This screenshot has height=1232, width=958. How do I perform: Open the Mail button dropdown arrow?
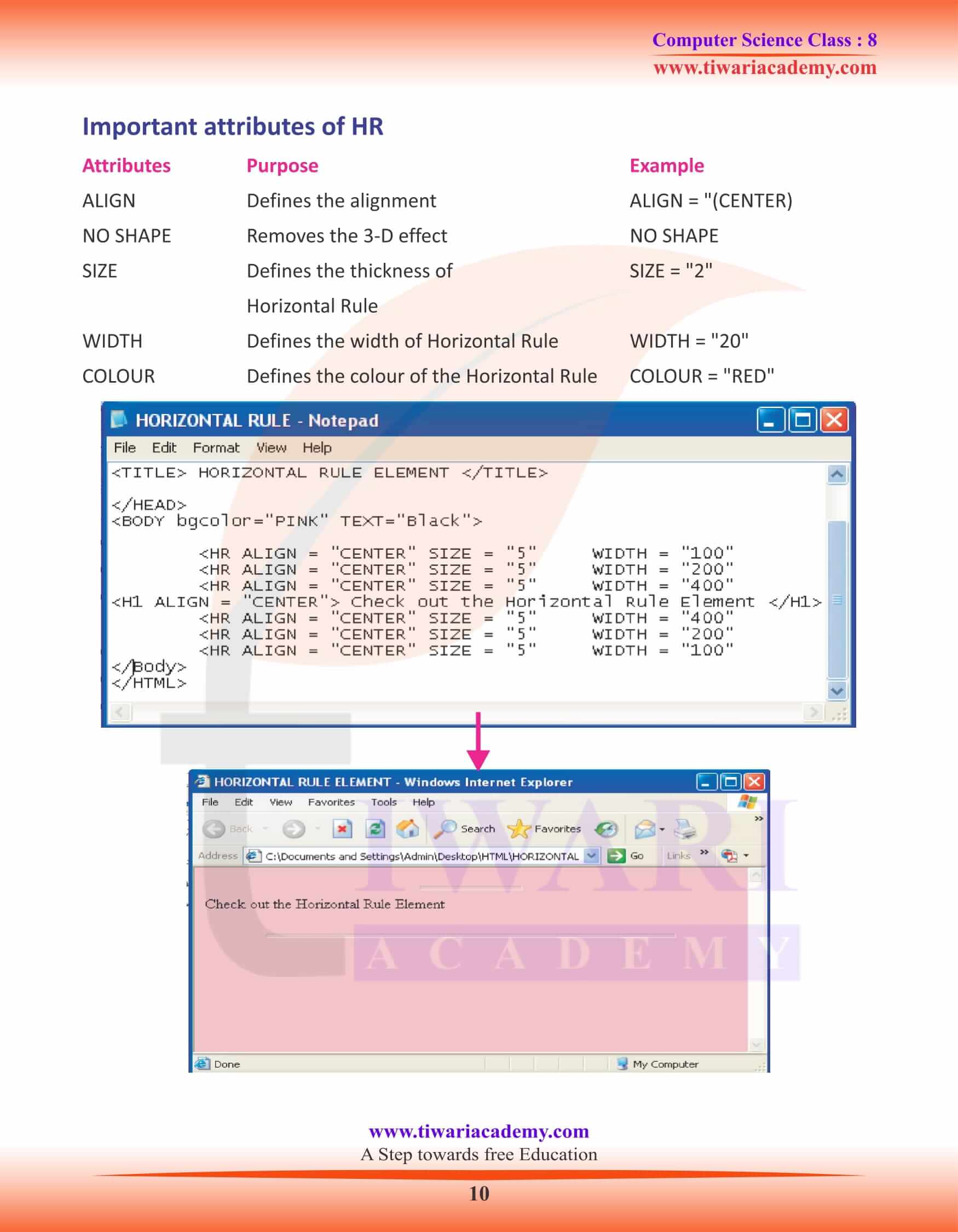click(x=662, y=829)
